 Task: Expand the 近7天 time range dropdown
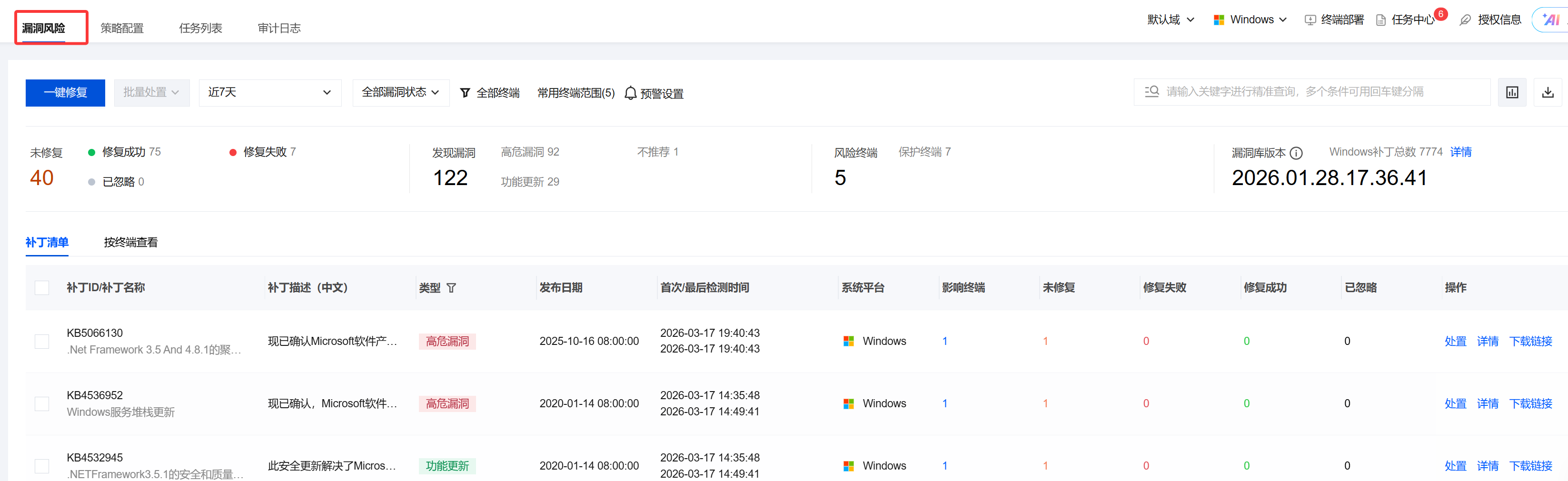pos(269,92)
